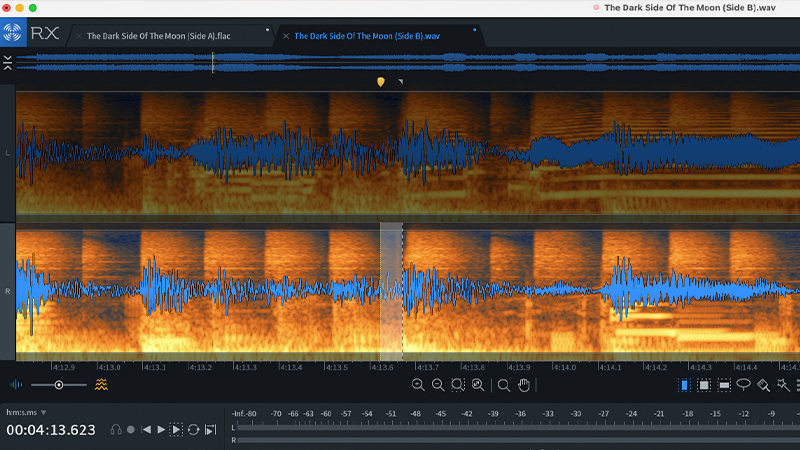The width and height of the screenshot is (800, 450).
Task: Toggle playhead follows playback icon
Action: pos(211,430)
